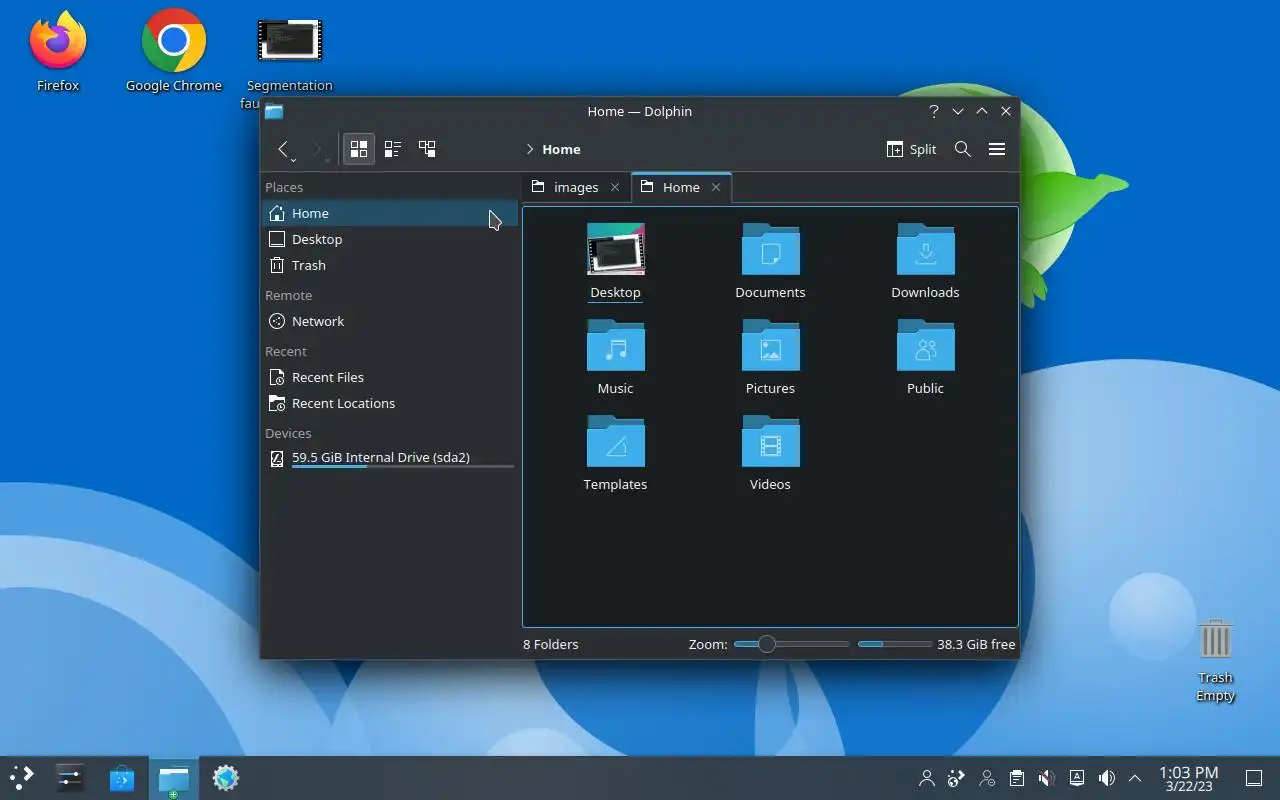Close the Home tab
1280x800 pixels.
click(716, 187)
